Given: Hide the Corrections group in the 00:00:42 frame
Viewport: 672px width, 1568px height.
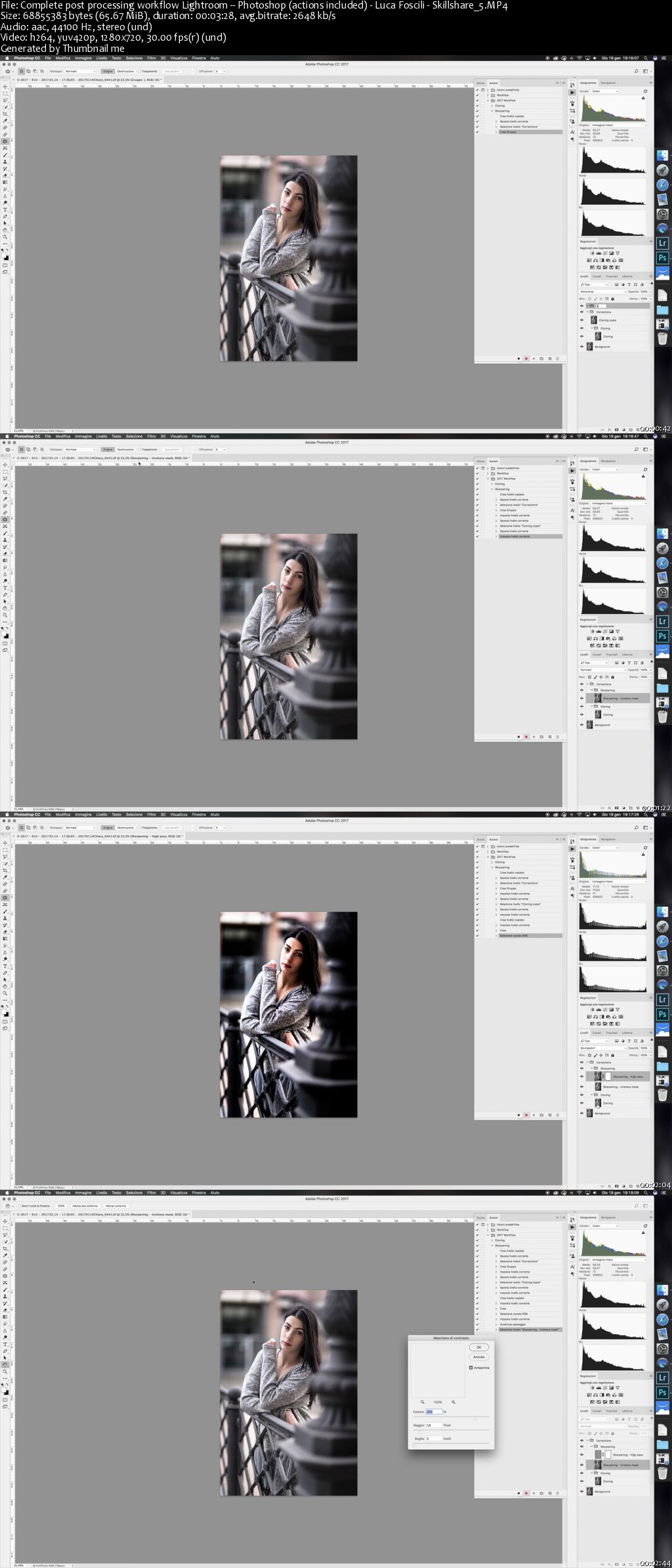Looking at the screenshot, I should tap(581, 312).
